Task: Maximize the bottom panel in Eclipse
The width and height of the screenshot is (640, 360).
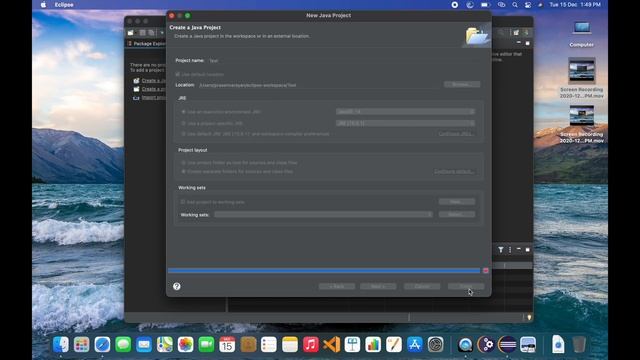Action: coord(527,249)
